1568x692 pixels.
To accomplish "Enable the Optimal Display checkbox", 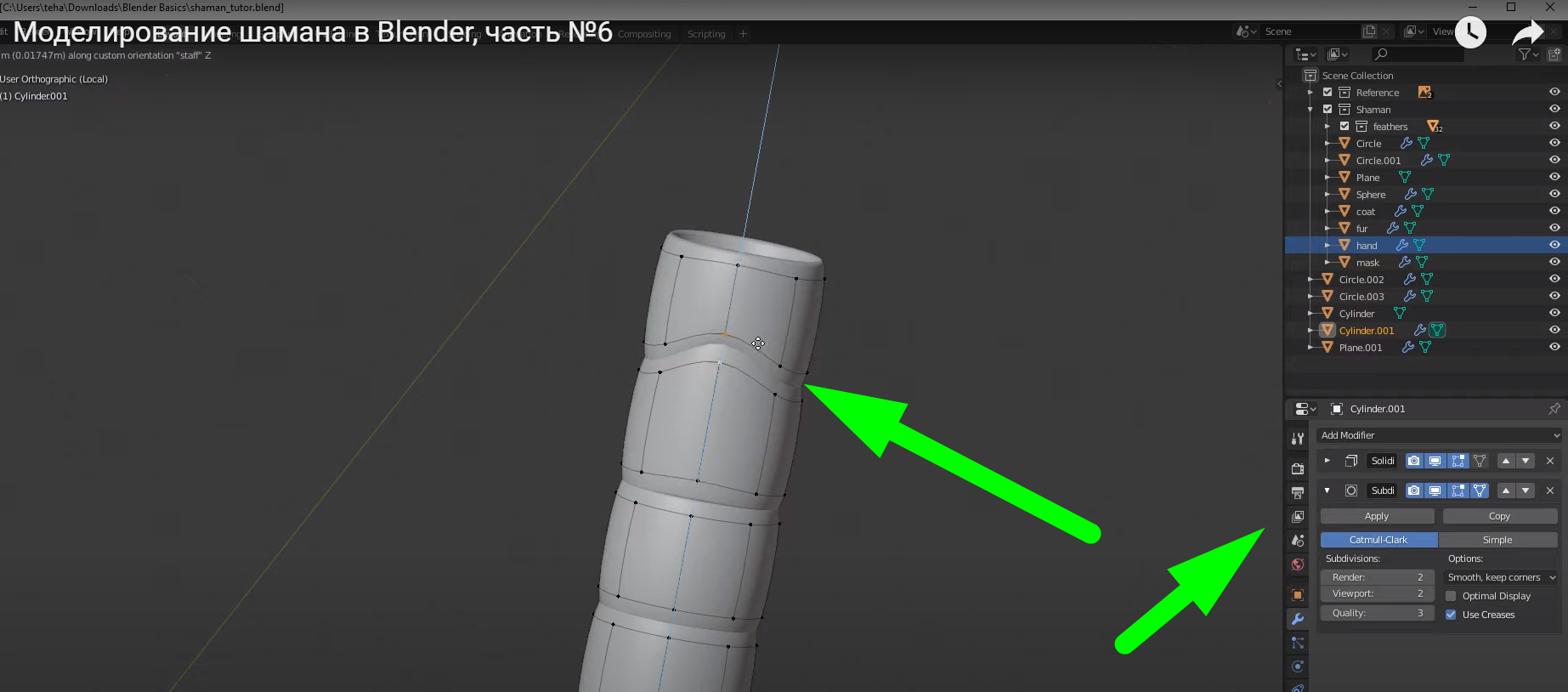I will pos(1451,596).
